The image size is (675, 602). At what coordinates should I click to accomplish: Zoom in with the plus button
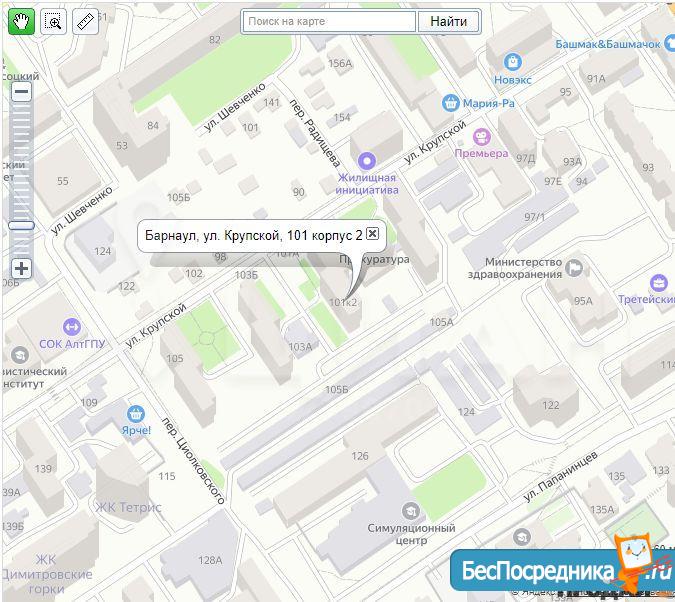(x=21, y=269)
